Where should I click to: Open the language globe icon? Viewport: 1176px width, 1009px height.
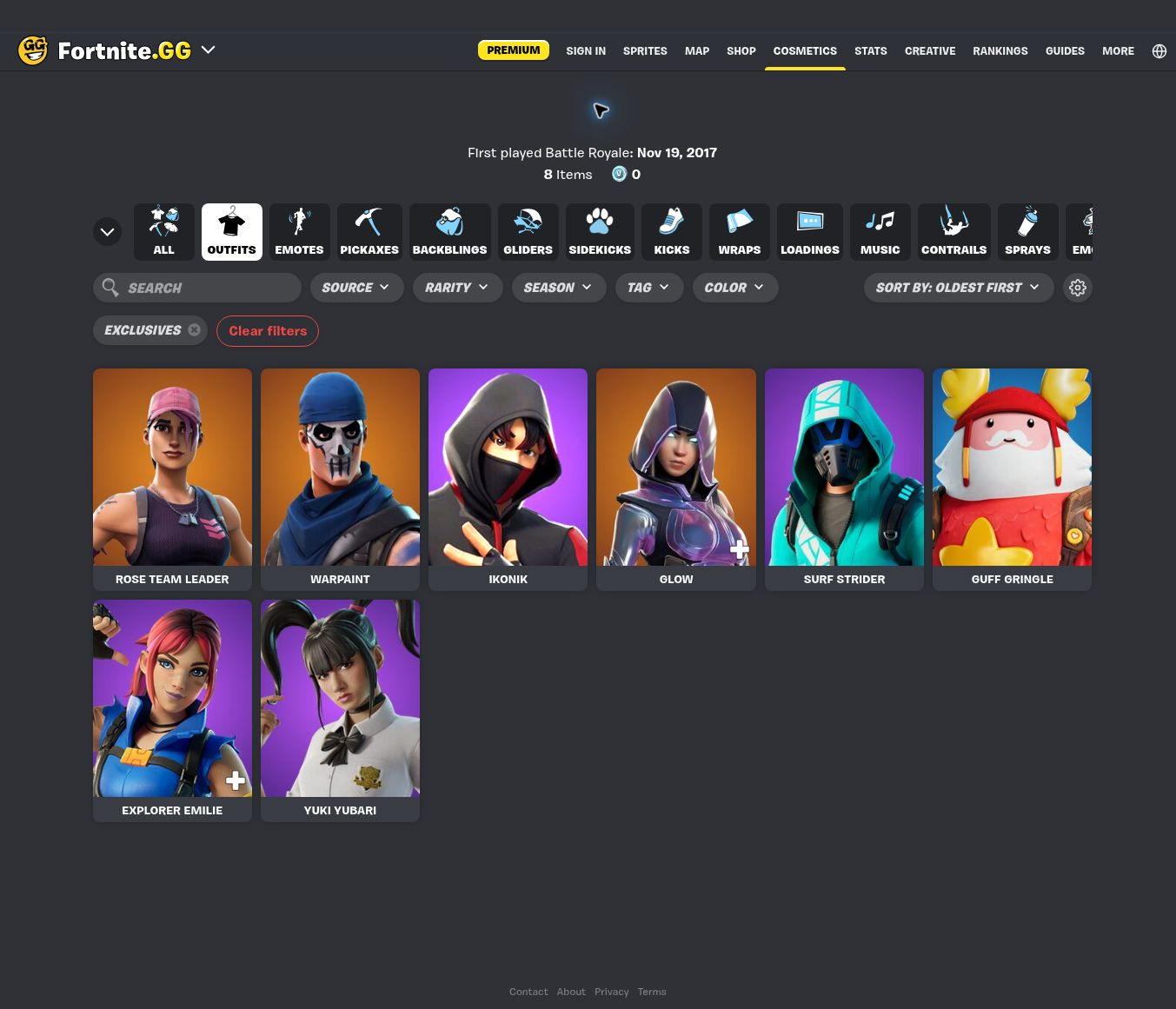pos(1159,51)
